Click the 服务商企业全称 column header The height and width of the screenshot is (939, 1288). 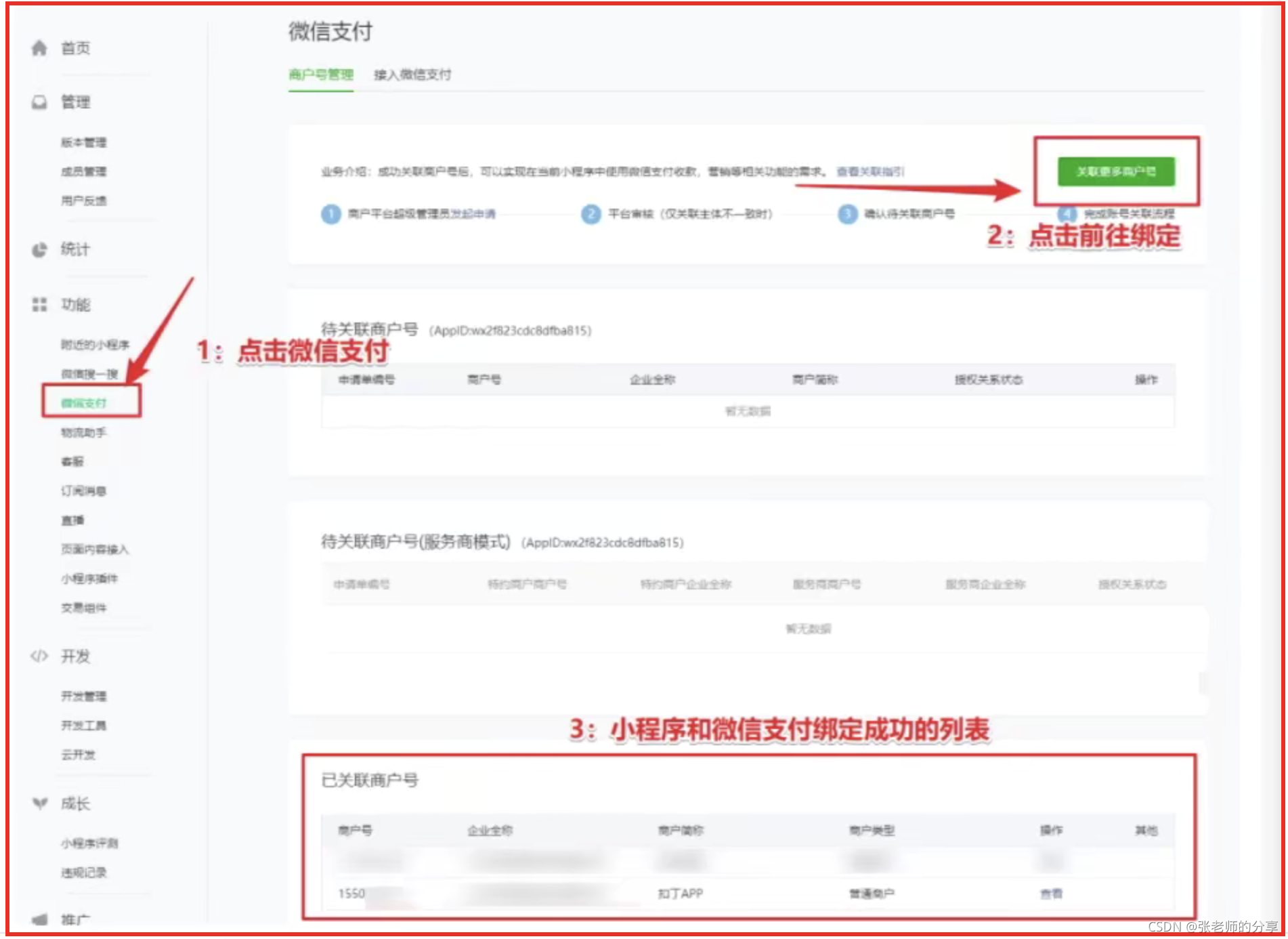[986, 584]
